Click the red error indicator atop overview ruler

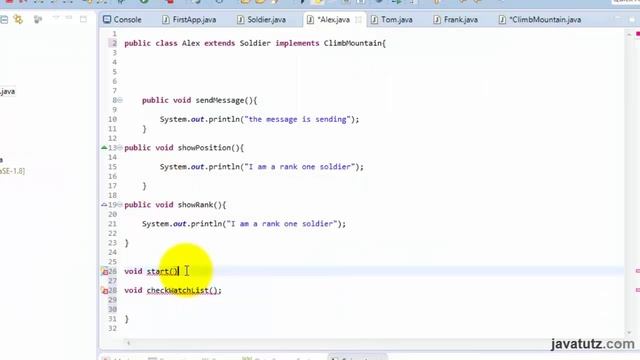638,34
